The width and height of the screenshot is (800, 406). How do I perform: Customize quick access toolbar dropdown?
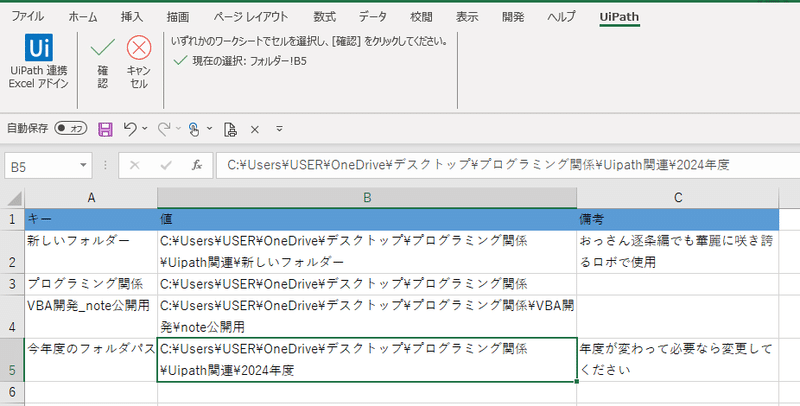tap(279, 129)
